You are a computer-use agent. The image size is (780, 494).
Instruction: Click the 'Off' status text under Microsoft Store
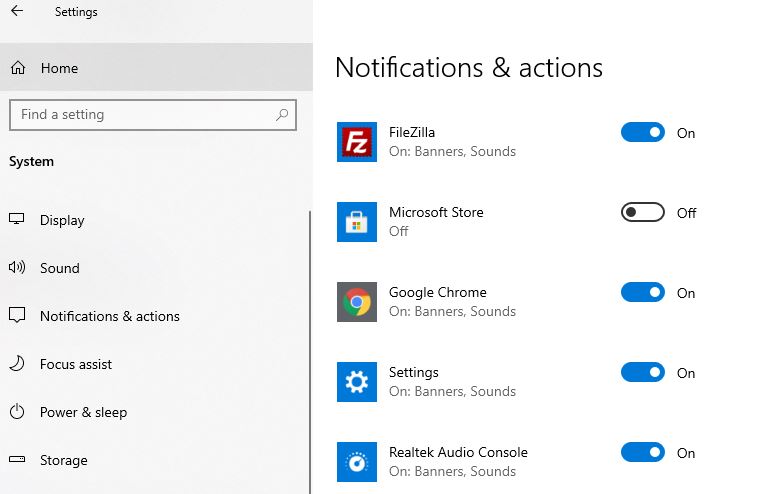point(398,231)
